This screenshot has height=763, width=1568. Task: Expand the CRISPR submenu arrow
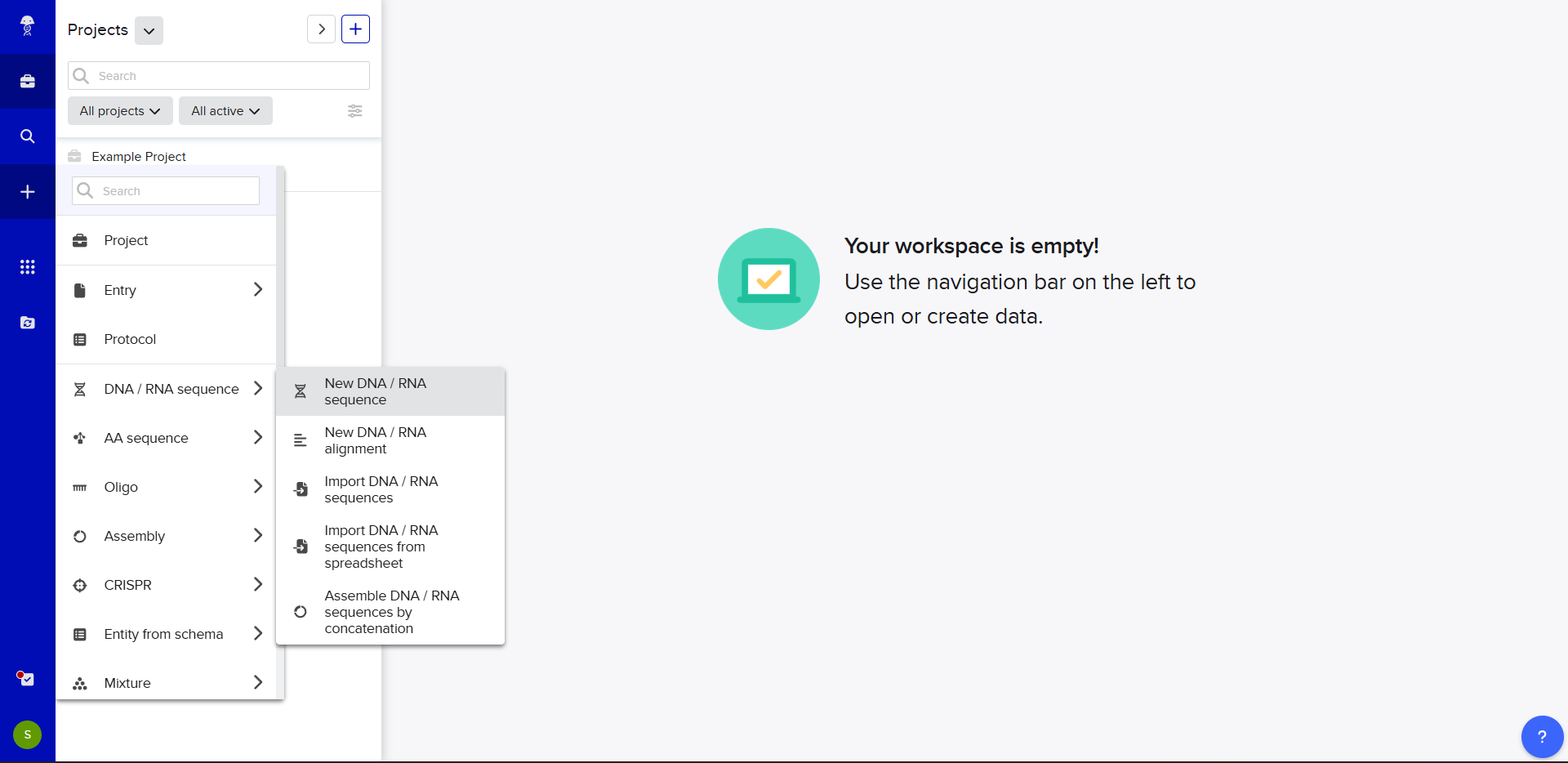point(257,585)
